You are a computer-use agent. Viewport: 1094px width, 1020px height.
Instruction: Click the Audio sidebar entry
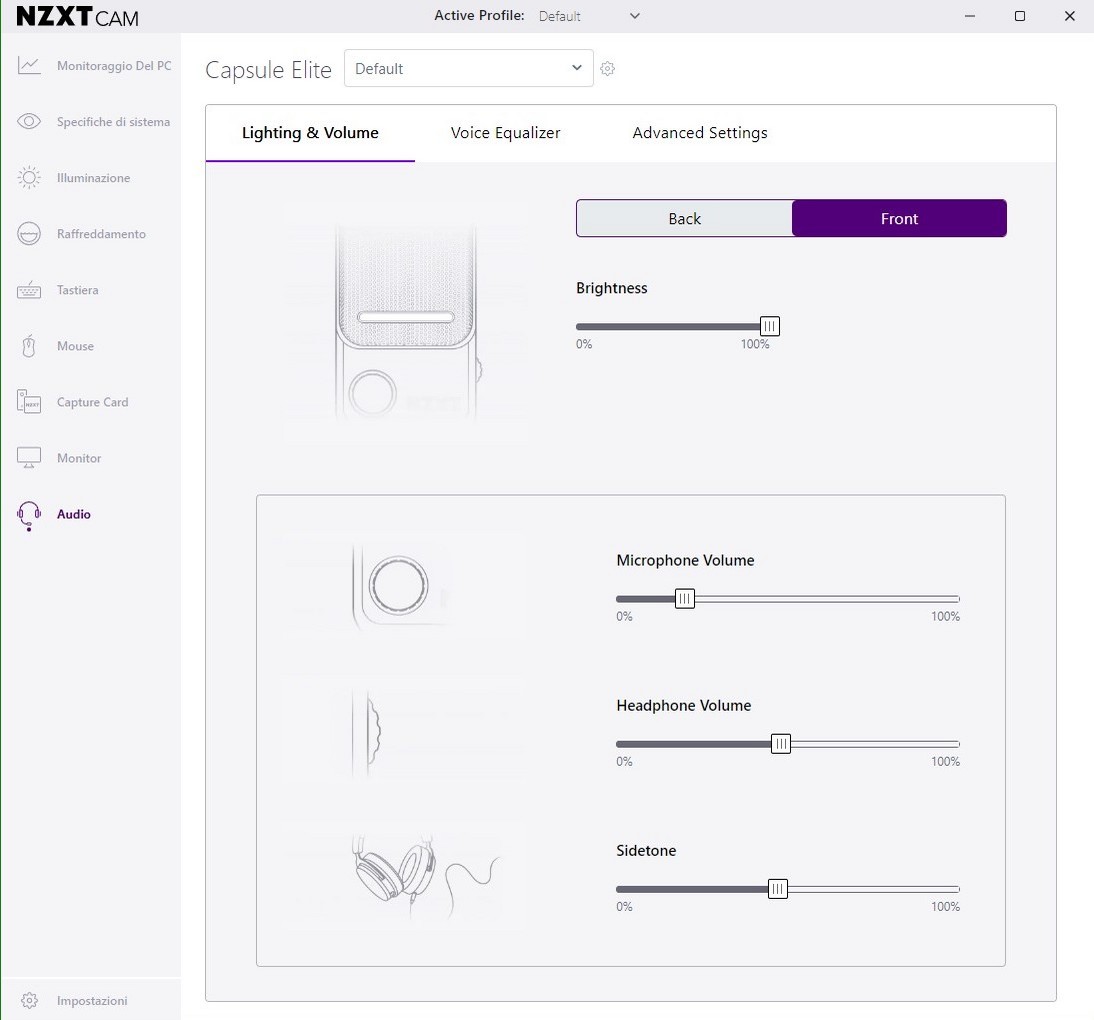tap(73, 514)
